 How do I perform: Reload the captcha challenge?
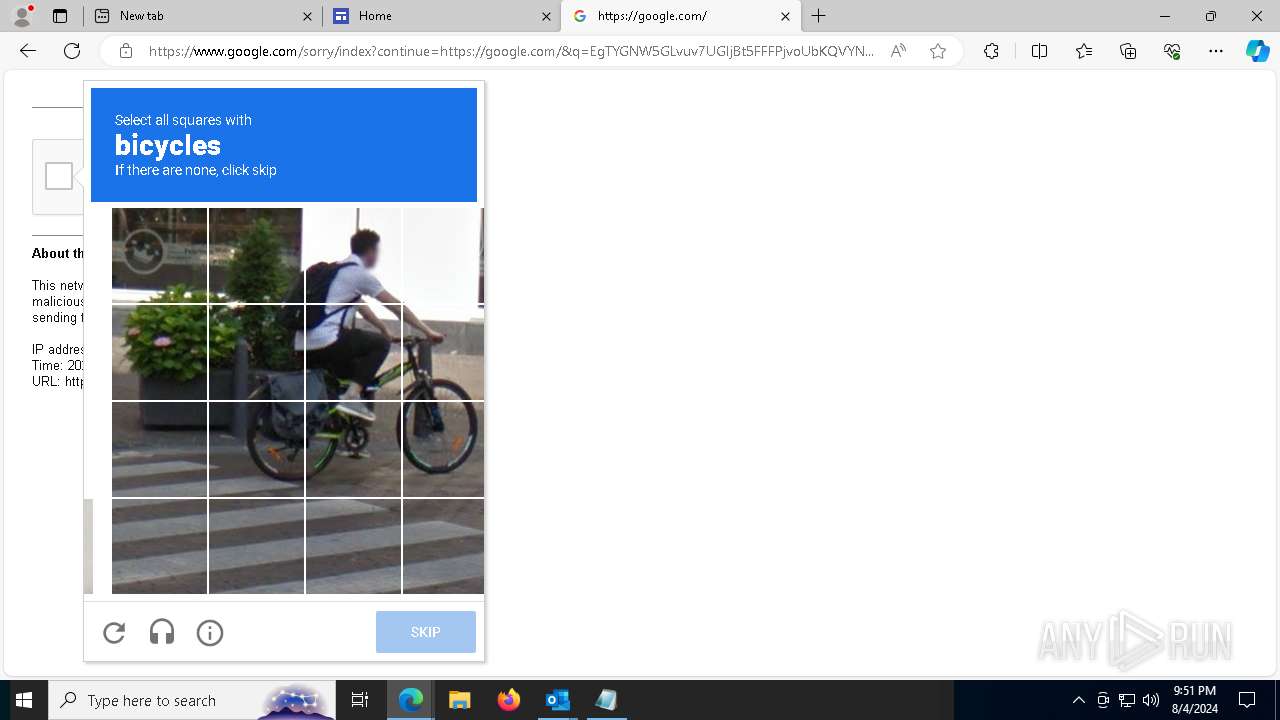pyautogui.click(x=114, y=632)
